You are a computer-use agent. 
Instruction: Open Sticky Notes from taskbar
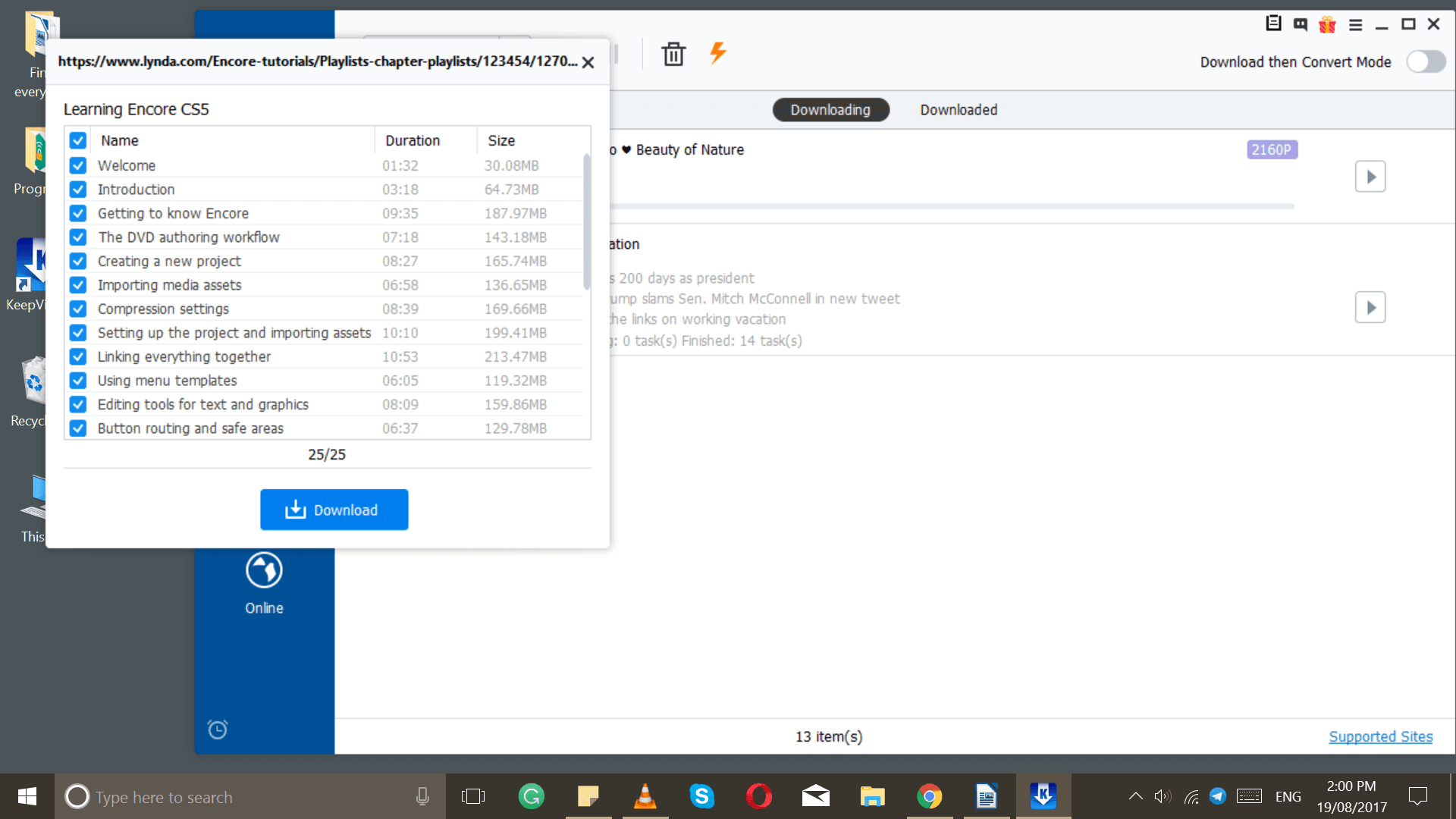(588, 796)
